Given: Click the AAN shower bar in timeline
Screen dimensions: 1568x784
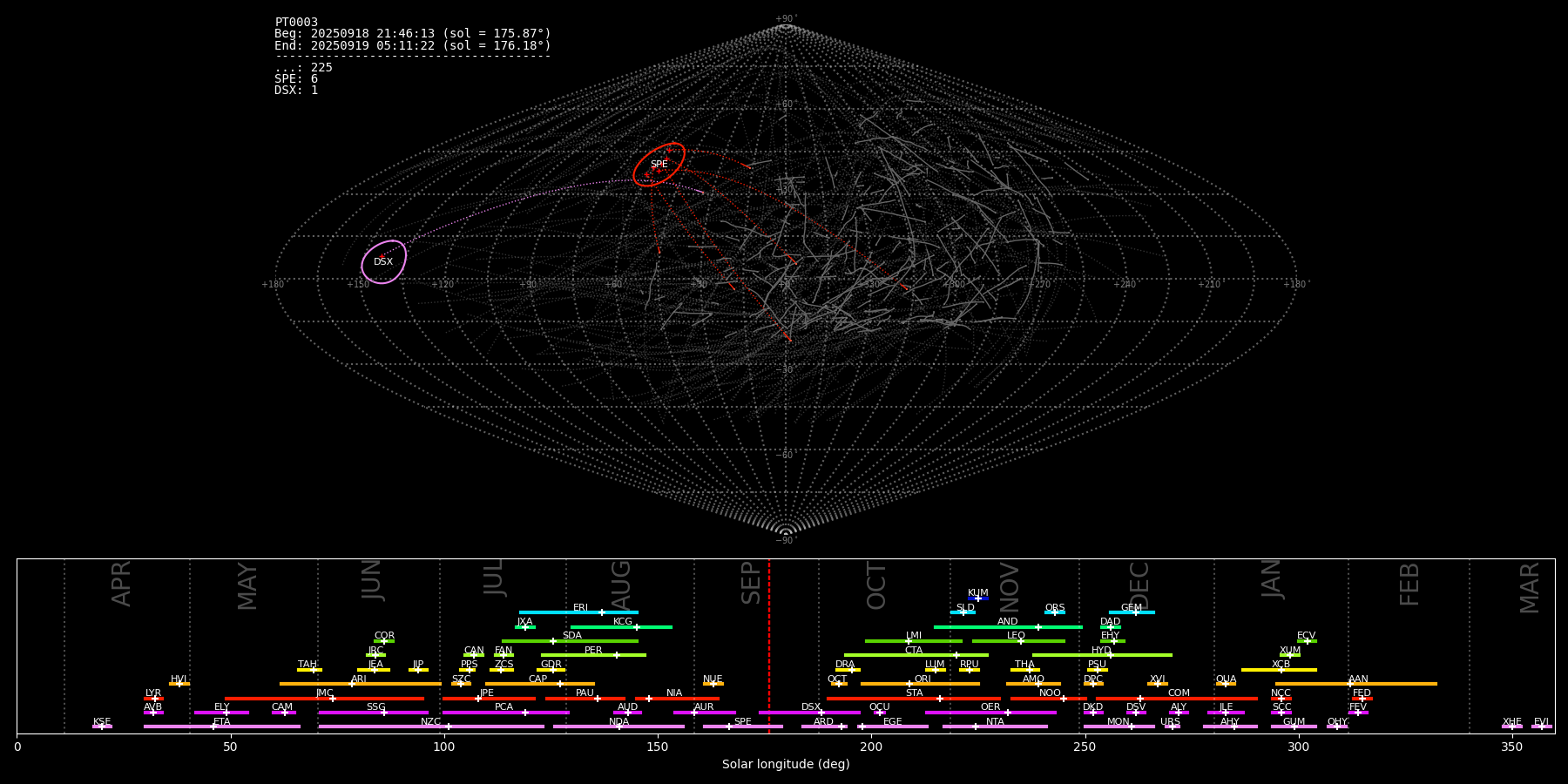Looking at the screenshot, I should click(x=1356, y=684).
